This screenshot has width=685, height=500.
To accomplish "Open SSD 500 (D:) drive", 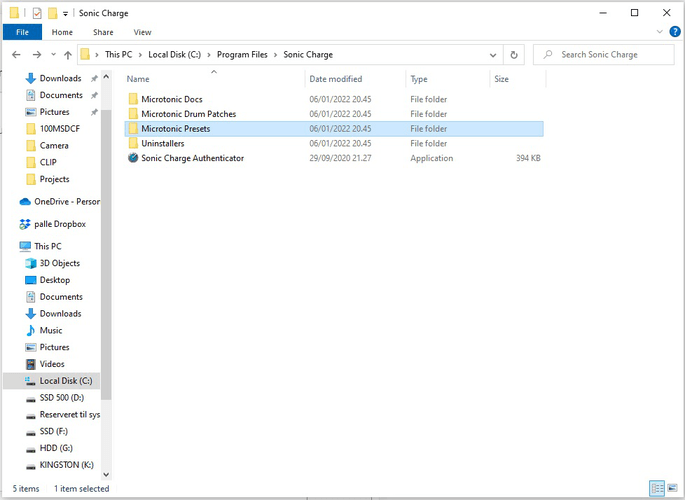I will point(62,398).
